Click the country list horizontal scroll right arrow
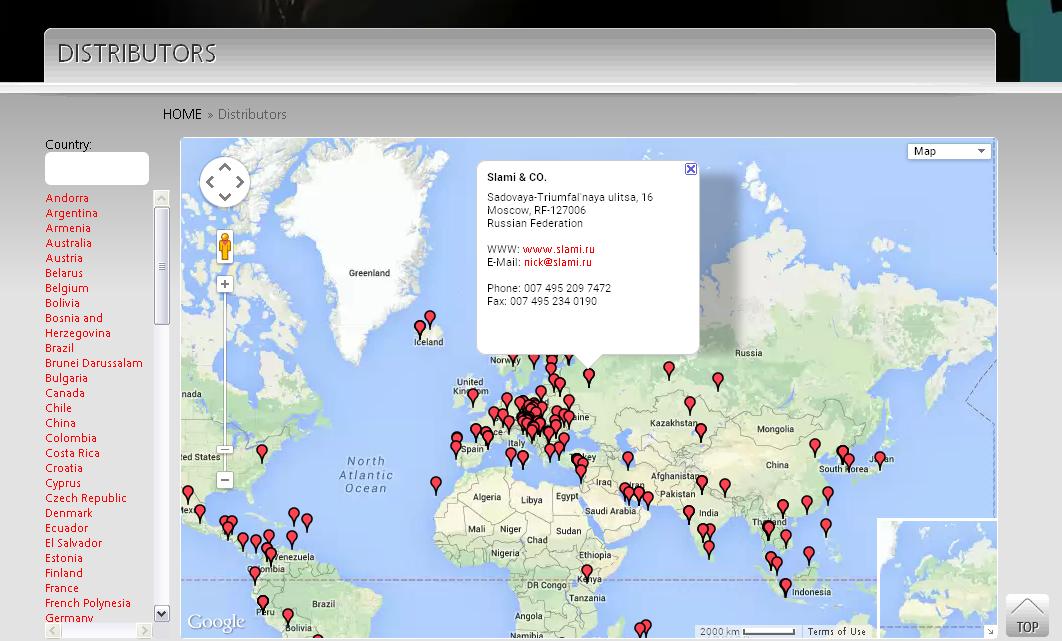Screen dimensions: 1062x641 pos(144,631)
